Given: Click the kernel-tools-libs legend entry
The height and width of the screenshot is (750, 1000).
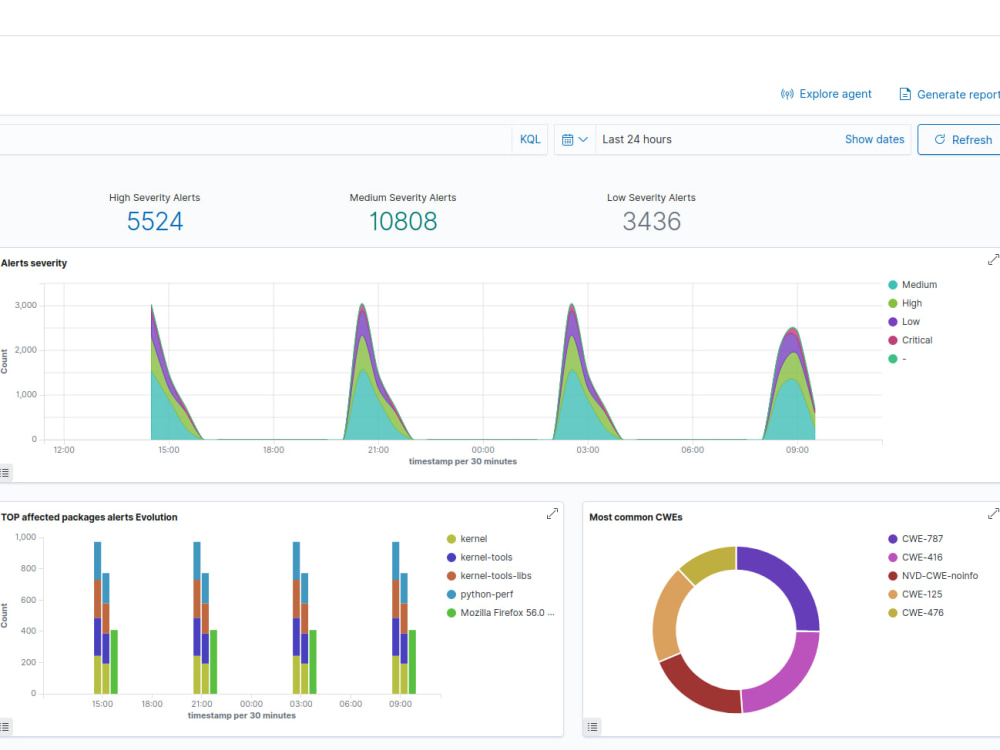Looking at the screenshot, I should (x=489, y=576).
